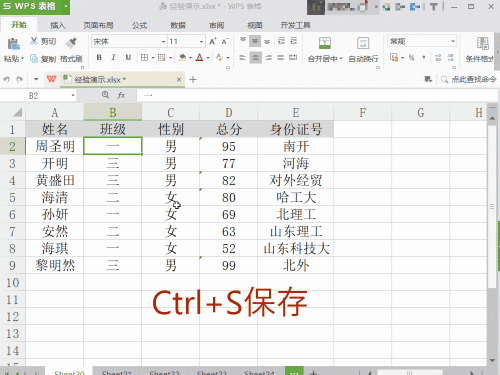Align text left horizontally

(x=243, y=58)
